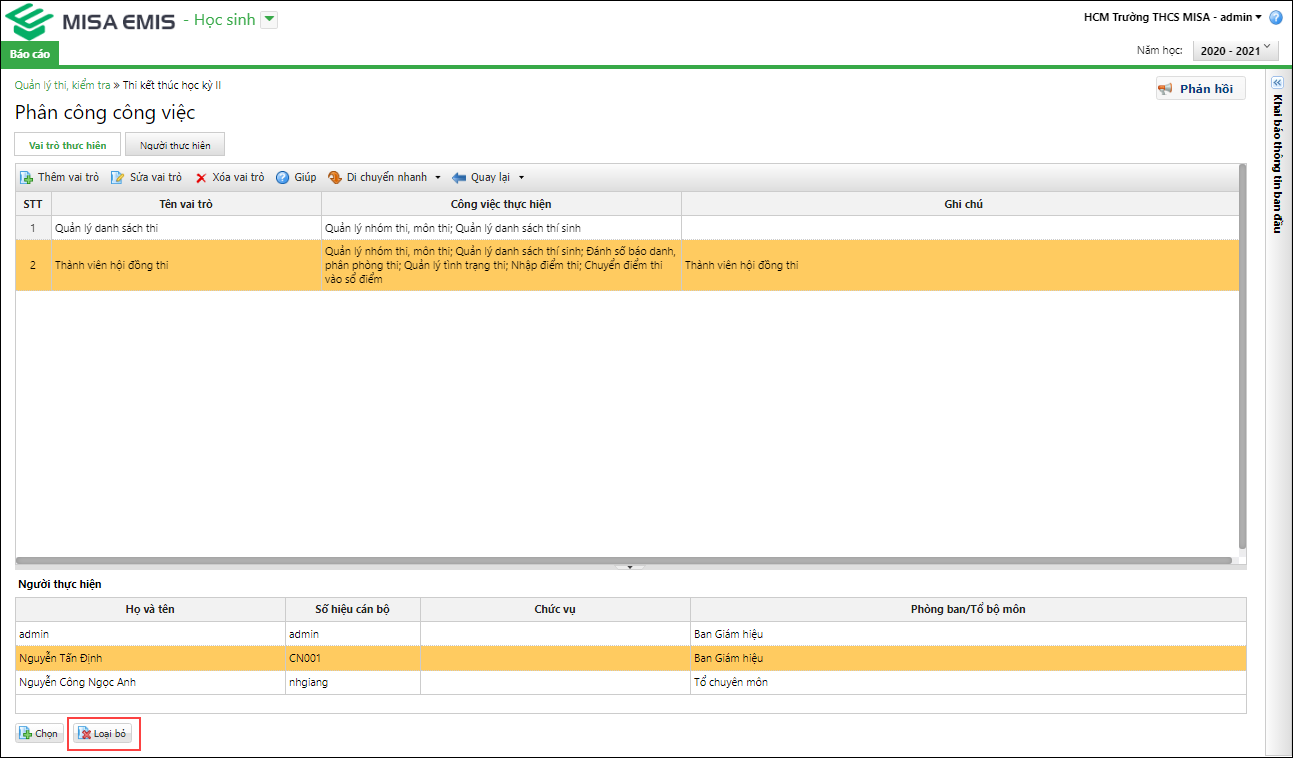Click the MISA EMIS logo
Viewport: 1293px width, 758px height.
[x=90, y=21]
